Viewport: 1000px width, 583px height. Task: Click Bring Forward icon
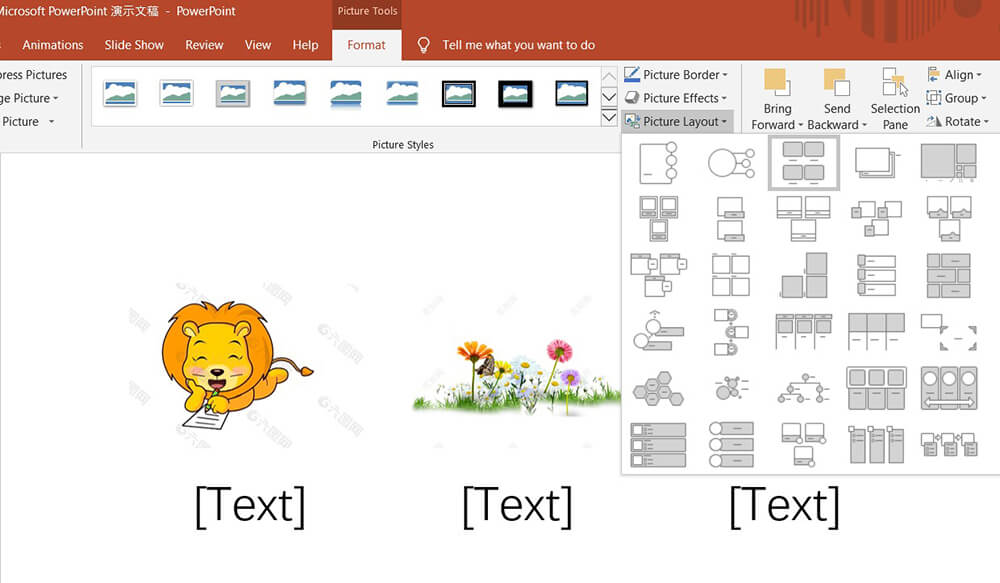coord(777,82)
